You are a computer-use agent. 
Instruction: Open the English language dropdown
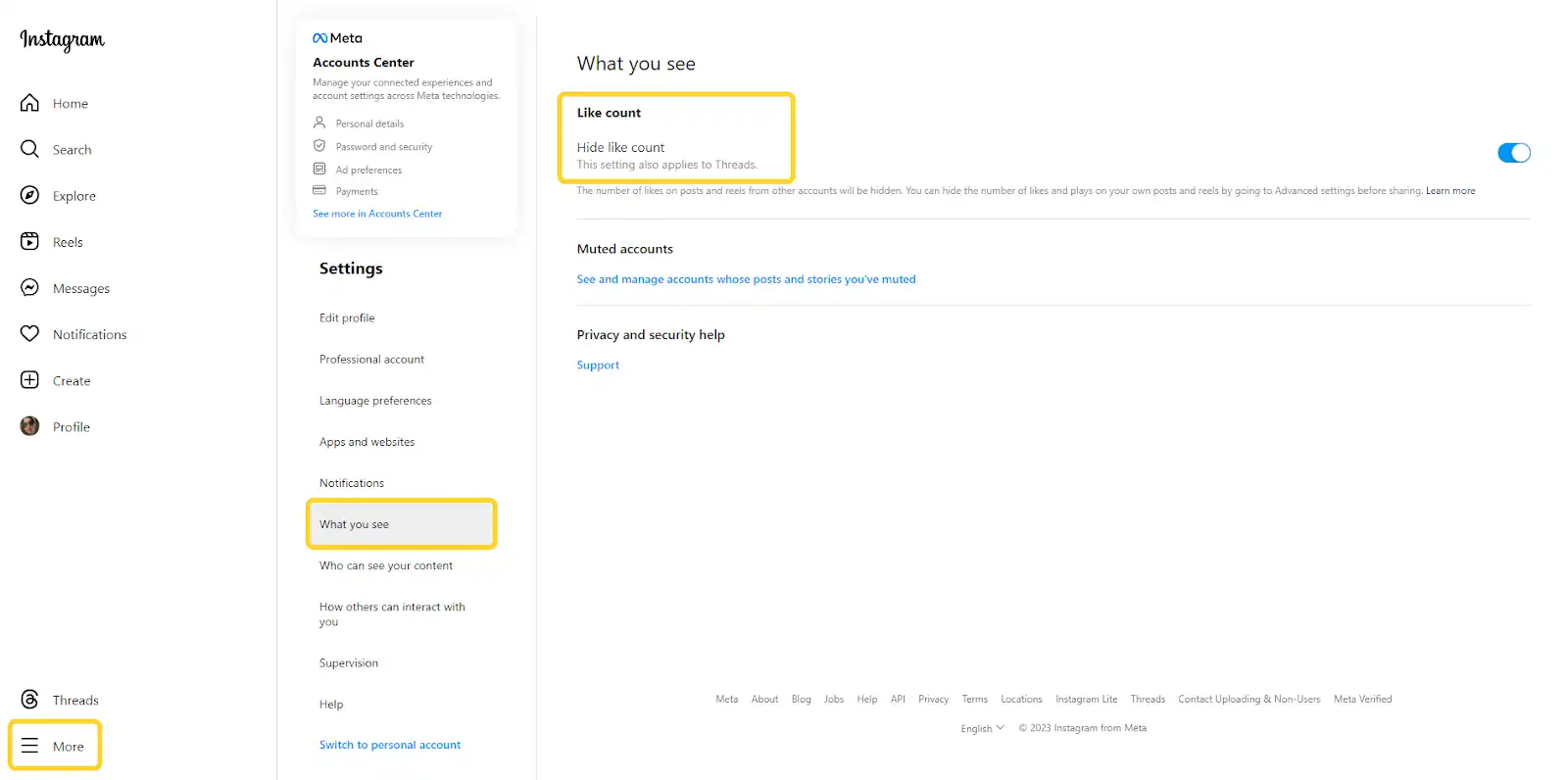(x=982, y=728)
